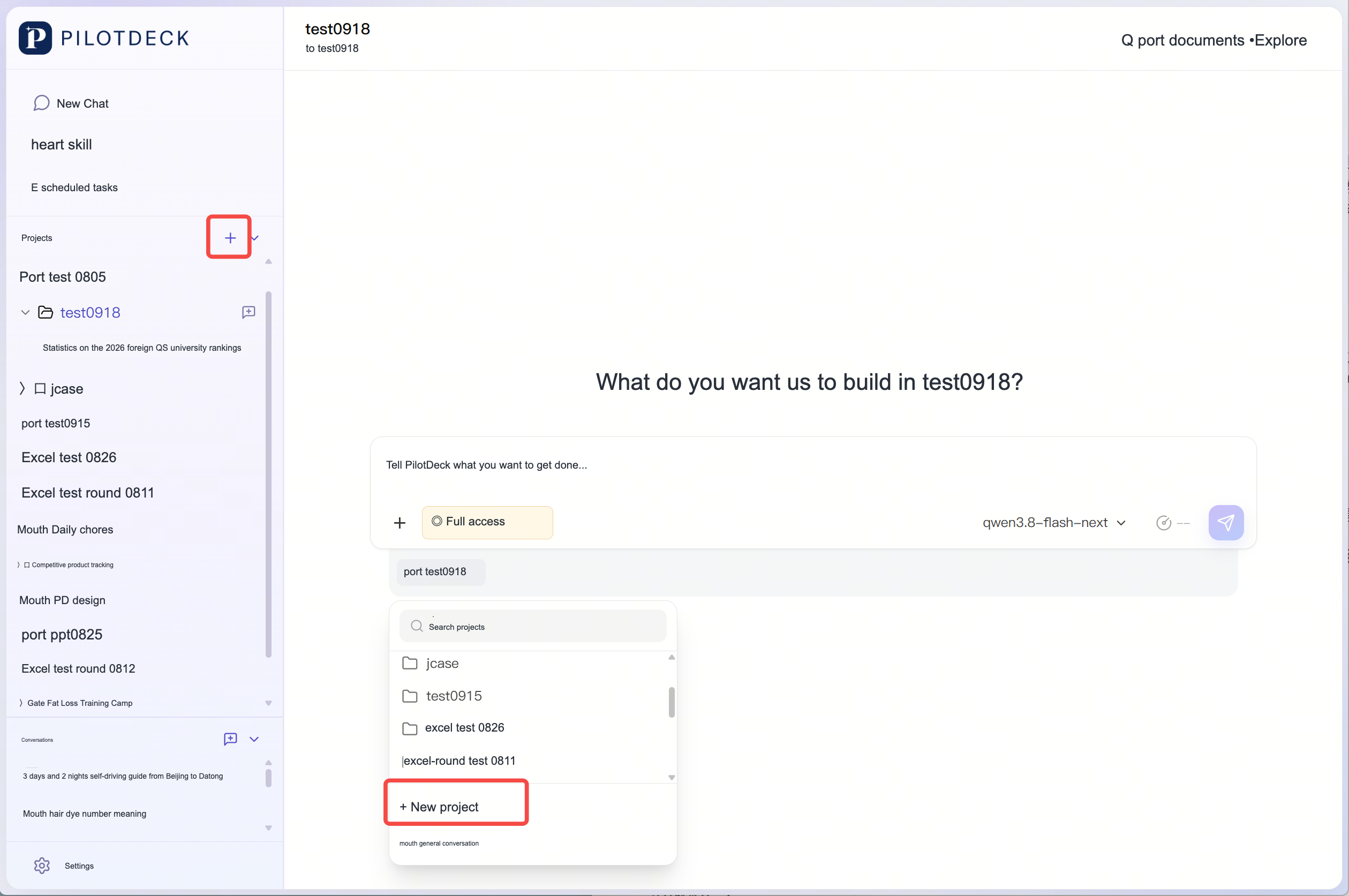Click the projects list sidebar scrollbar
Viewport: 1349px width, 896px height.
point(268,475)
